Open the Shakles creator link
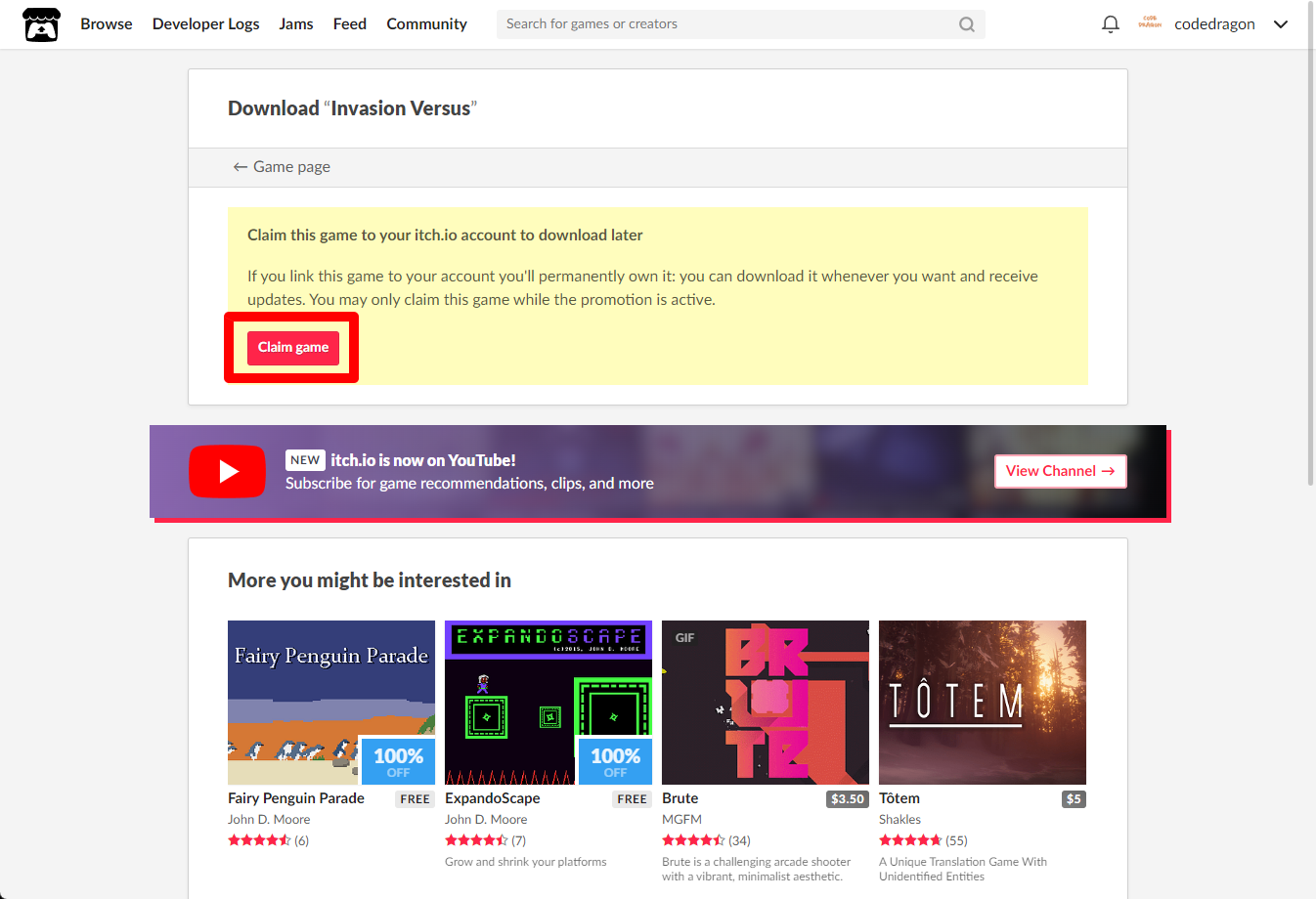Viewport: 1316px width, 899px height. click(900, 820)
